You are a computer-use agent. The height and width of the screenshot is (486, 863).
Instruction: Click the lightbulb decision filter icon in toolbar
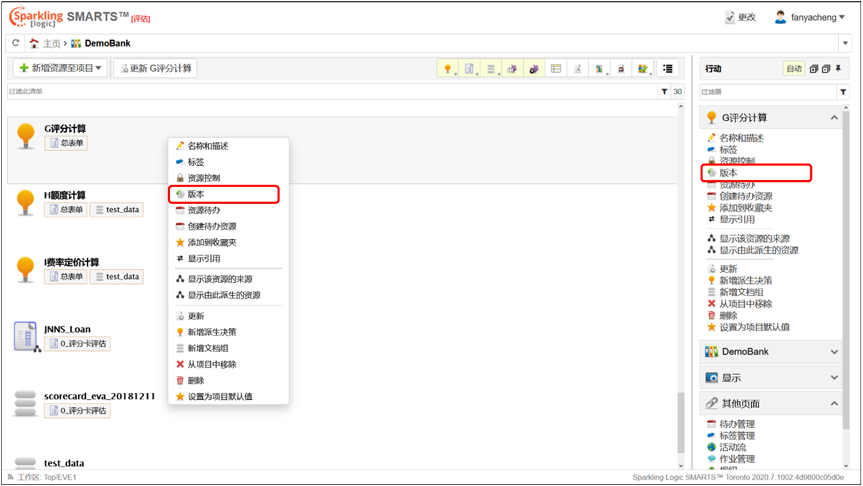447,69
